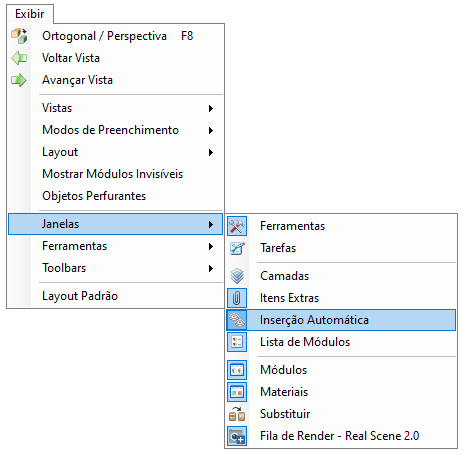
Task: Click the Itens Extras paperclip icon
Action: [x=237, y=298]
